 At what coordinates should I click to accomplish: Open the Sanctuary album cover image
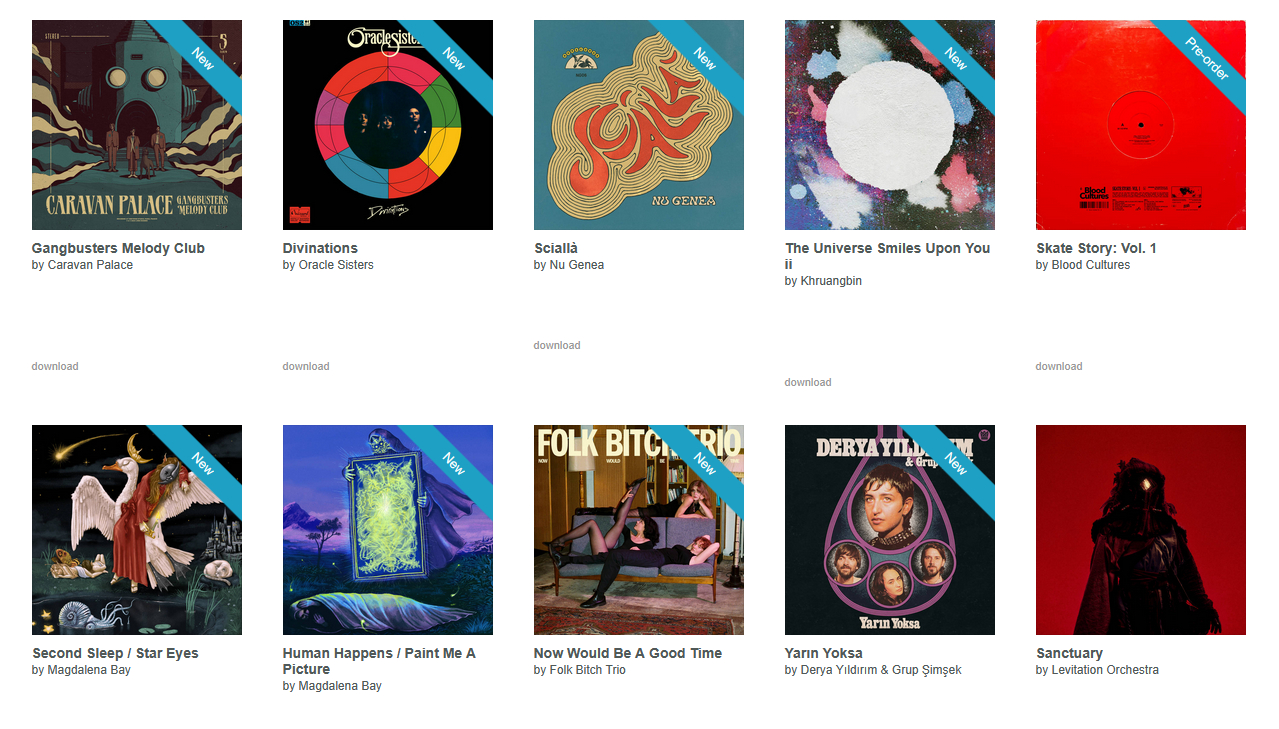click(x=1141, y=530)
